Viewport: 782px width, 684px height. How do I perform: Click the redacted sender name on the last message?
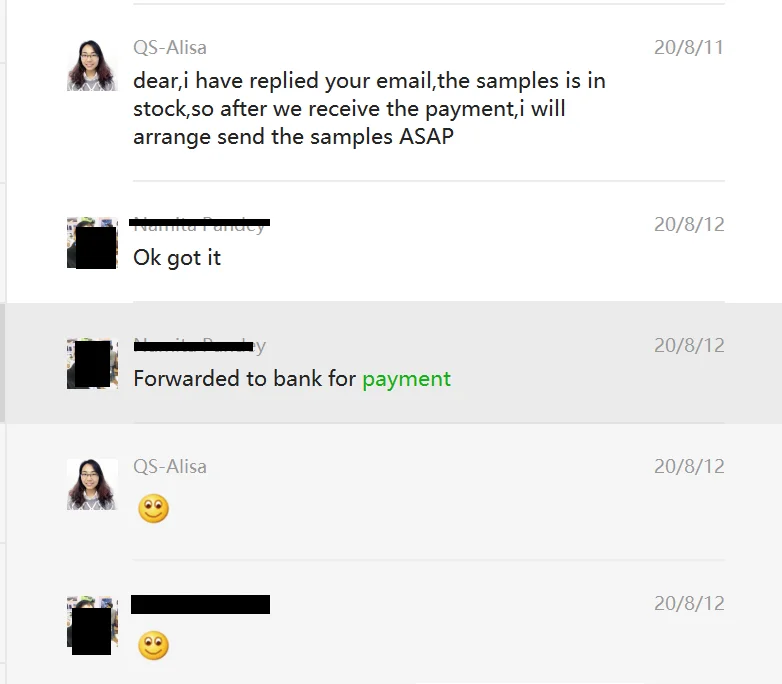point(200,604)
